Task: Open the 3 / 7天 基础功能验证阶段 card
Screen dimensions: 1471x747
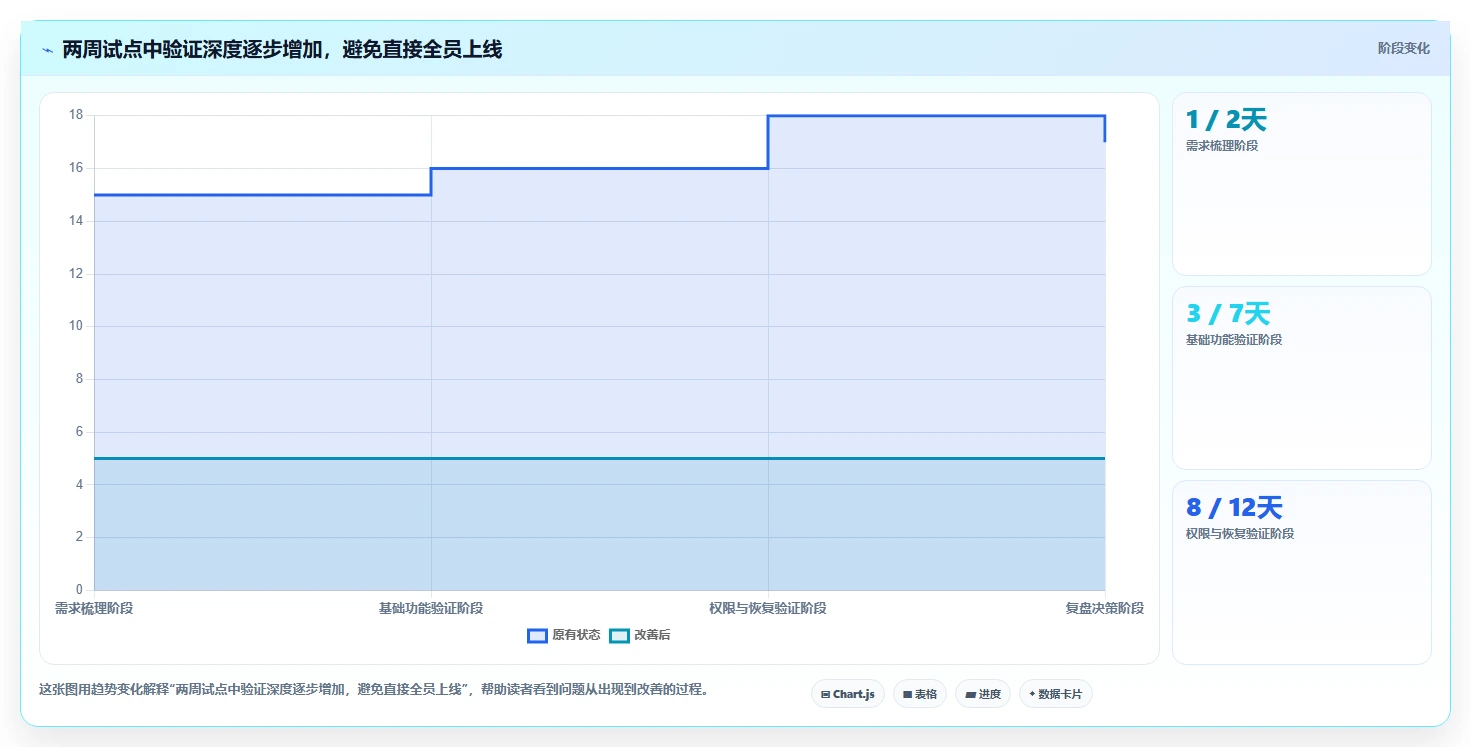Action: (x=1302, y=378)
